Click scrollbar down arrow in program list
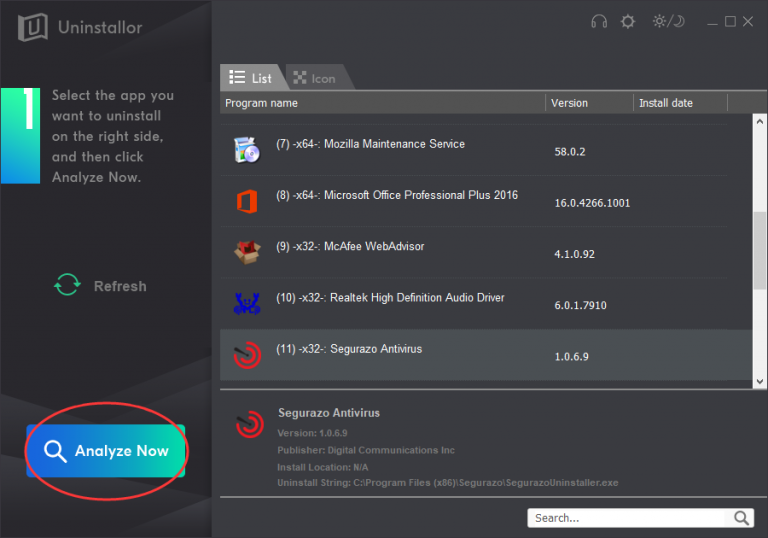Image resolution: width=768 pixels, height=538 pixels. tap(759, 381)
